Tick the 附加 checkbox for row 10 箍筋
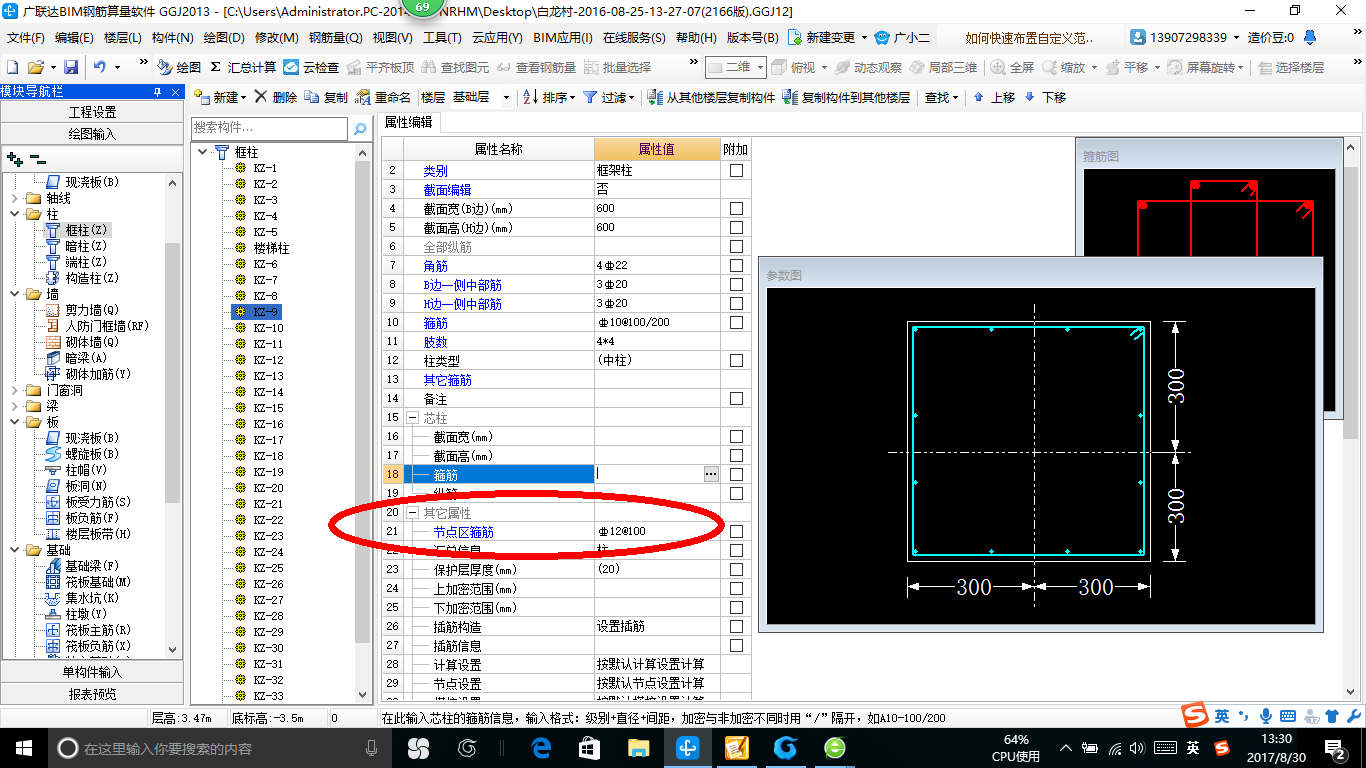The image size is (1366, 768). (736, 323)
